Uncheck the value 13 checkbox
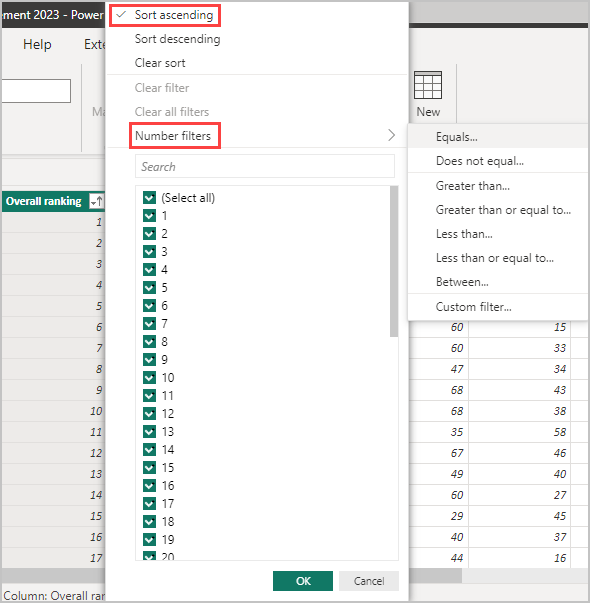The width and height of the screenshot is (590, 603). point(149,431)
